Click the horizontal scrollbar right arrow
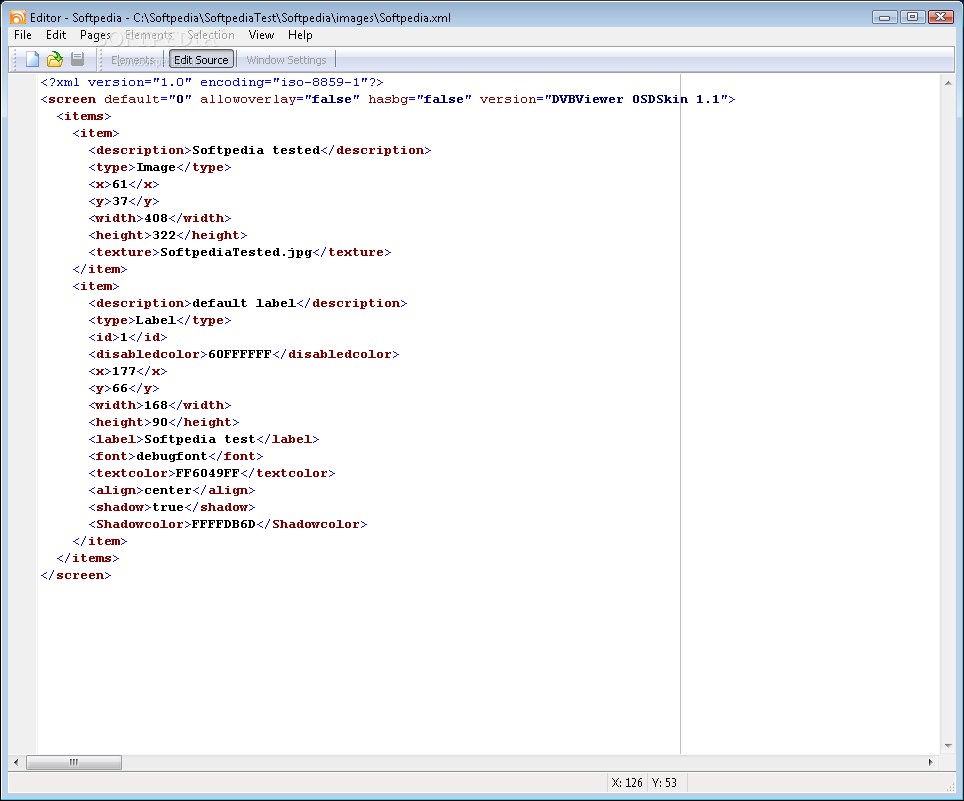This screenshot has height=801, width=964. [931, 762]
